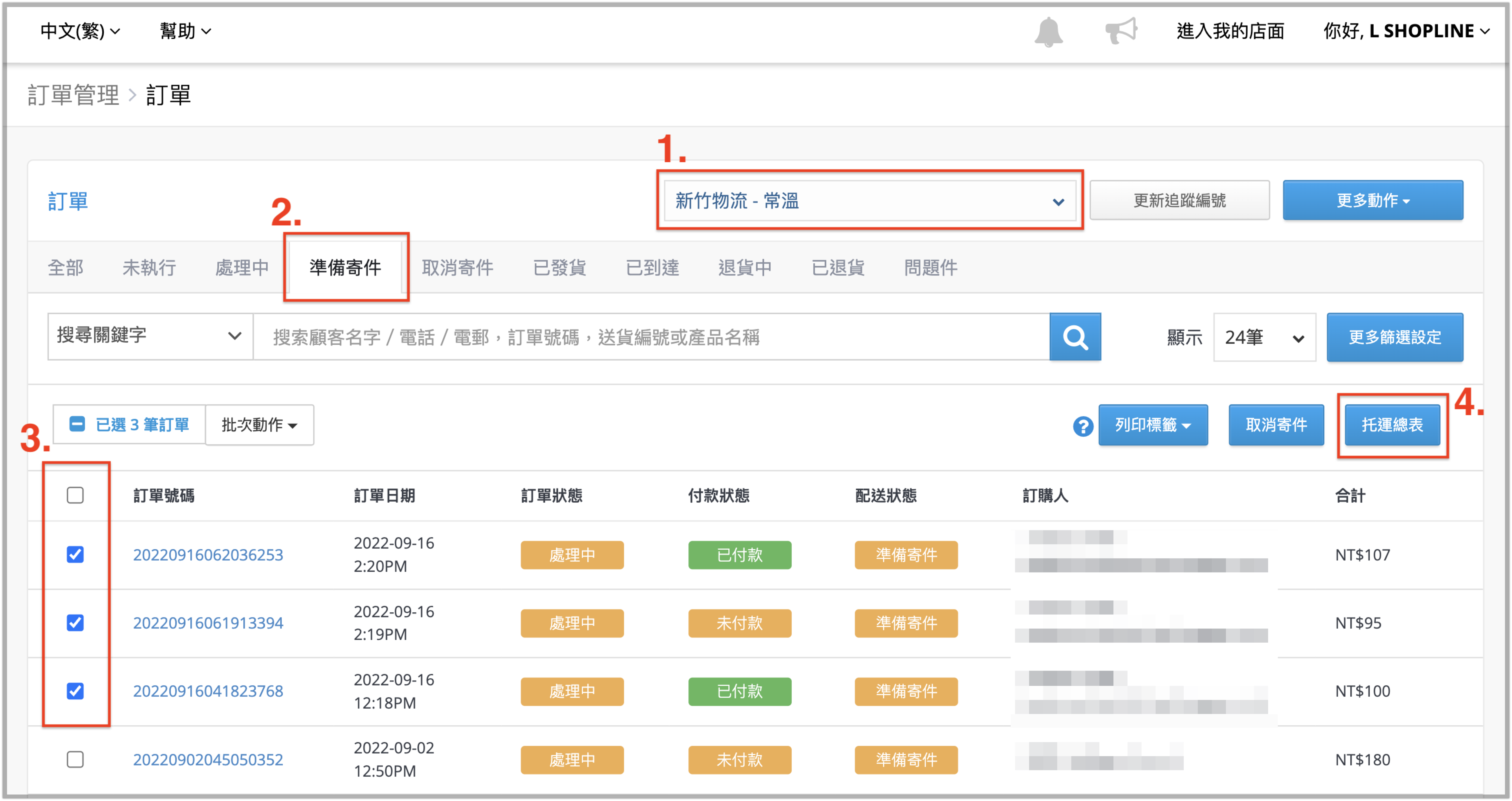
Task: Switch to the 問題件 tab
Action: 930,268
